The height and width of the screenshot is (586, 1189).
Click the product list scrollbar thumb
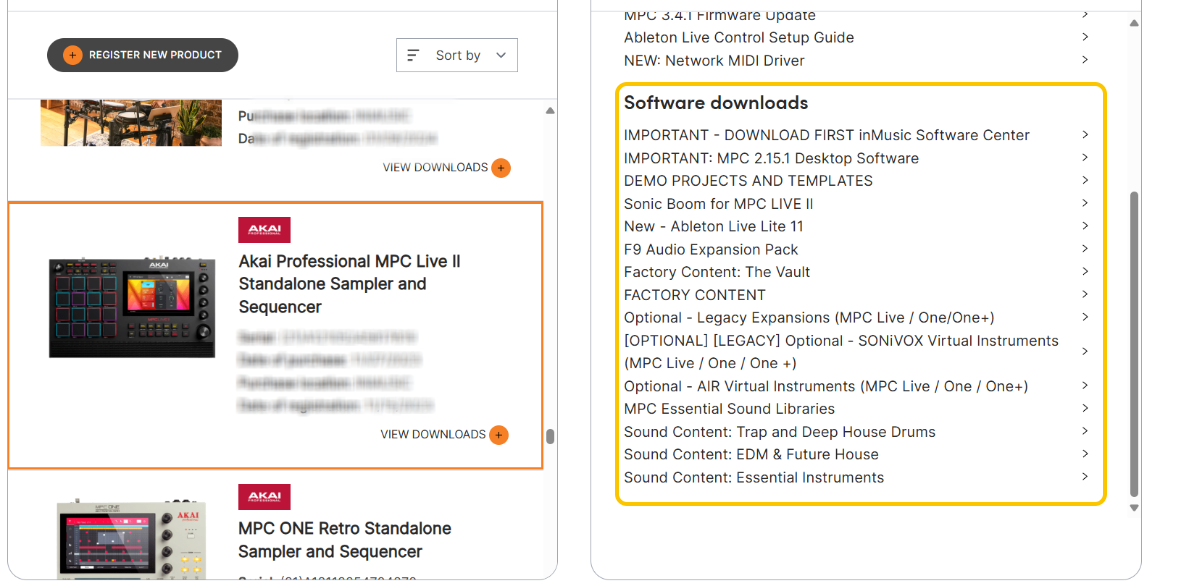click(x=551, y=437)
